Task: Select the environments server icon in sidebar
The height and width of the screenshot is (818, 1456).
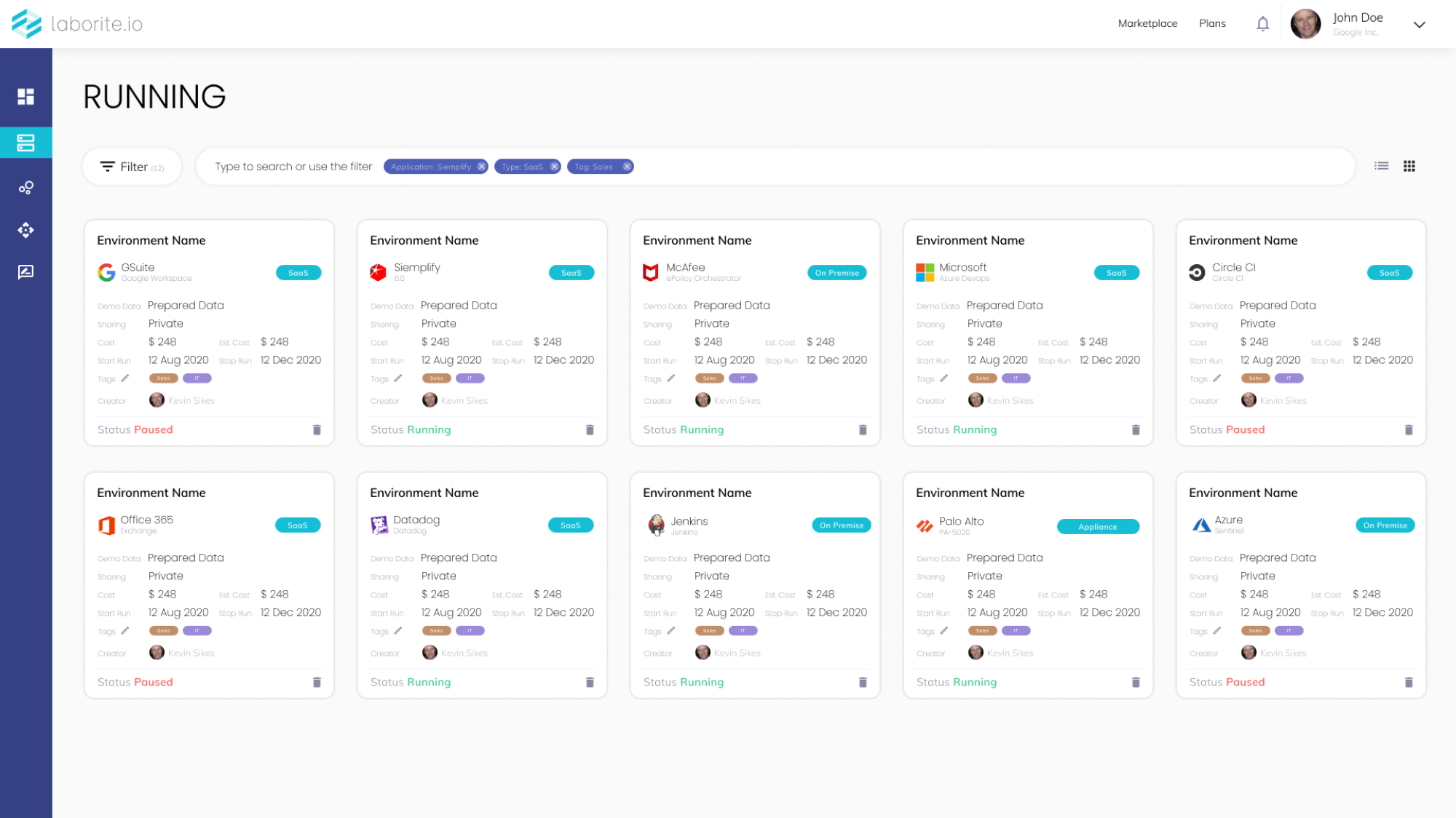Action: click(x=25, y=143)
